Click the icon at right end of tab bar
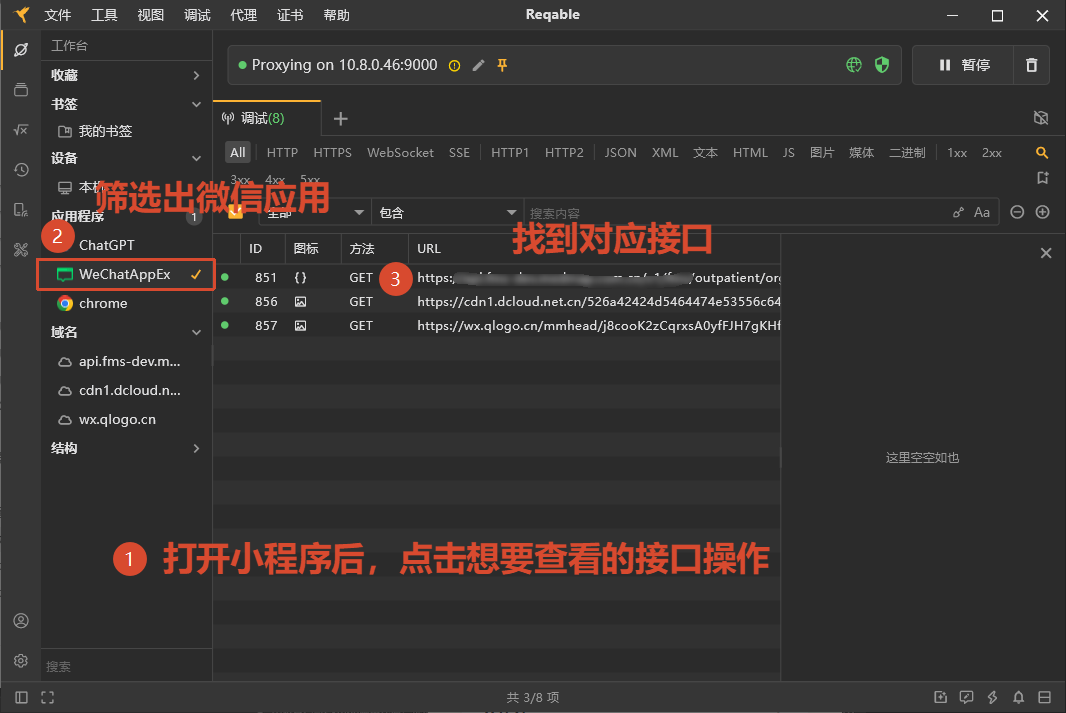 click(1041, 118)
